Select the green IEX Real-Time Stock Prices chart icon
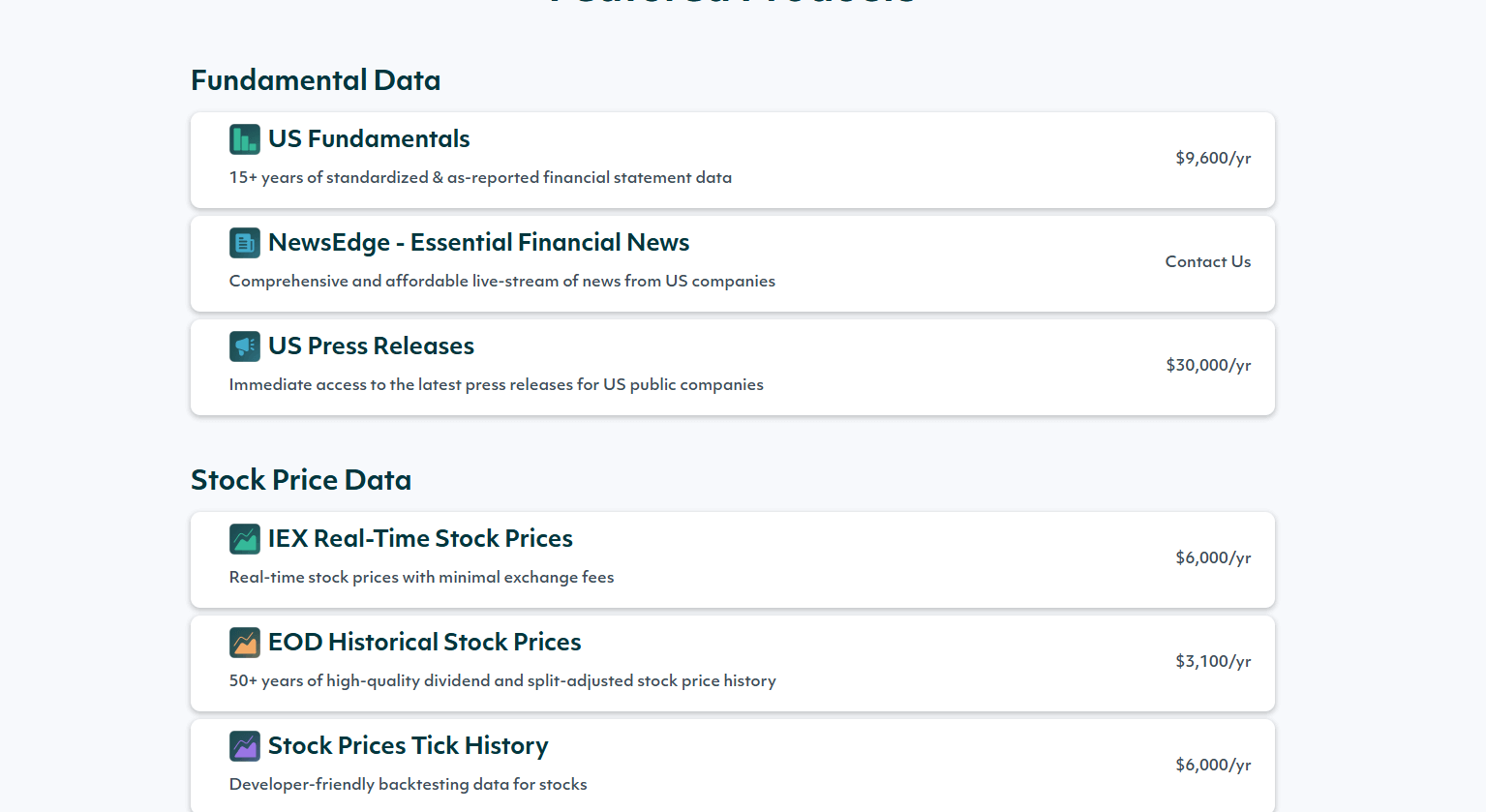1486x812 pixels. 245,539
